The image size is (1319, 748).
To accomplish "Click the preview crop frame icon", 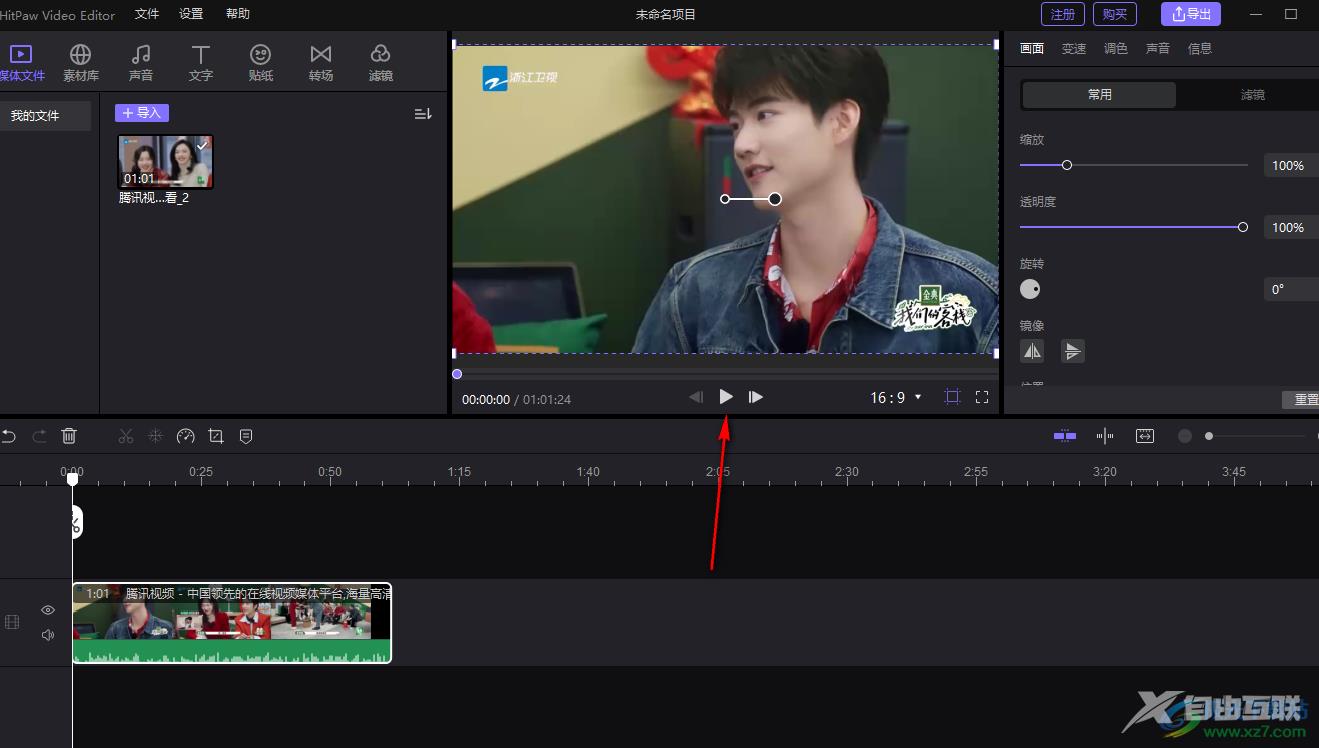I will [x=952, y=397].
